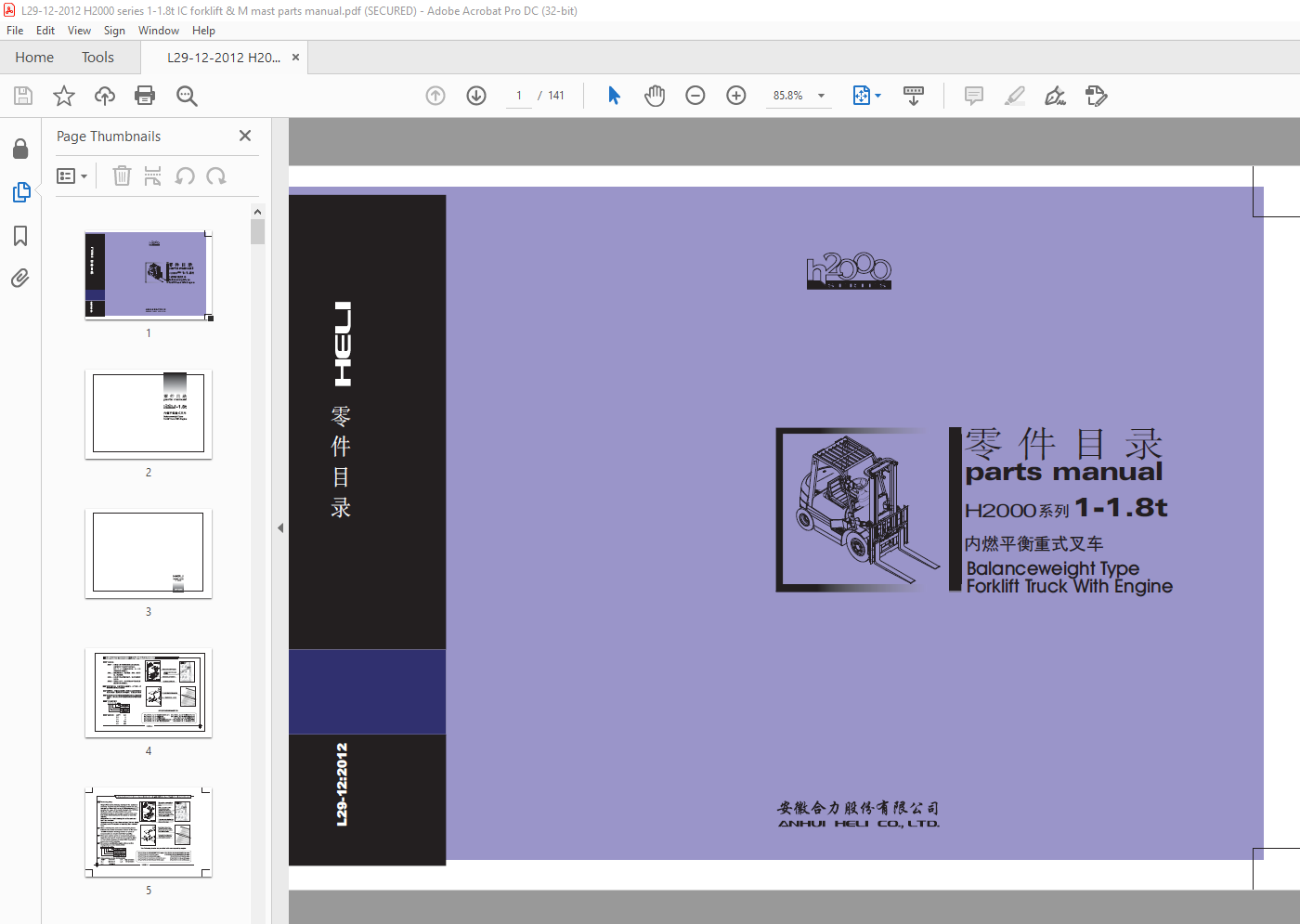This screenshot has width=1300, height=924.
Task: Add file to starred (star icon)
Action: pyautogui.click(x=64, y=96)
